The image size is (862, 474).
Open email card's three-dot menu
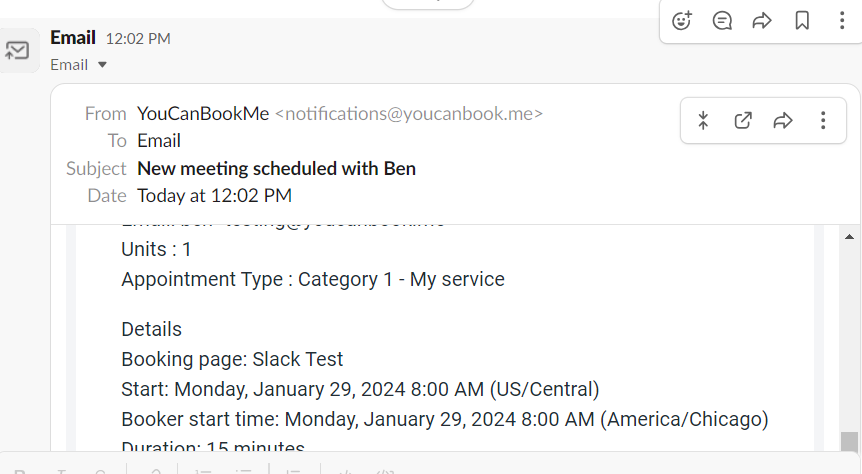tap(823, 120)
